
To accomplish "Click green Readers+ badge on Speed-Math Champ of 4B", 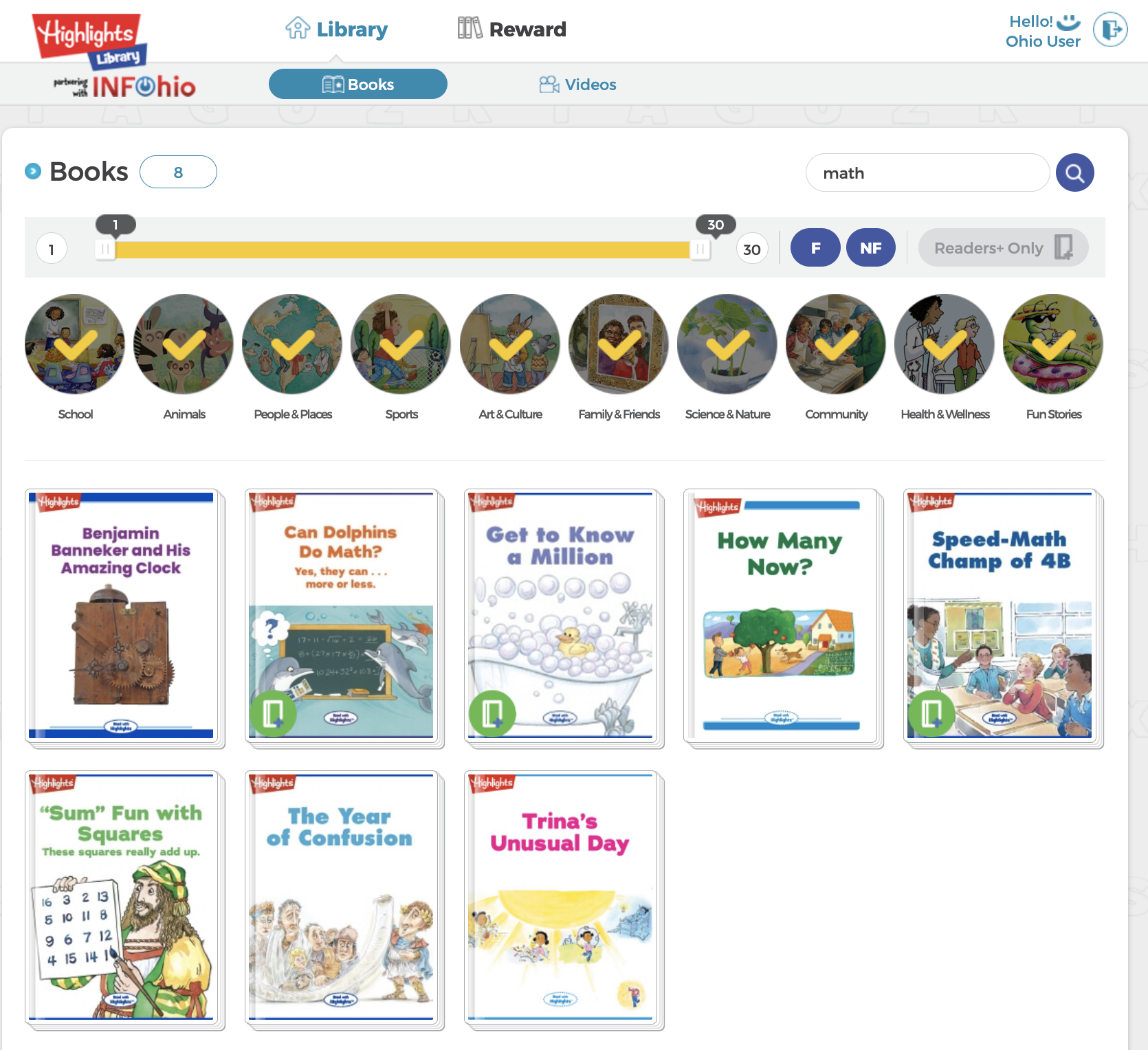I will tap(931, 713).
